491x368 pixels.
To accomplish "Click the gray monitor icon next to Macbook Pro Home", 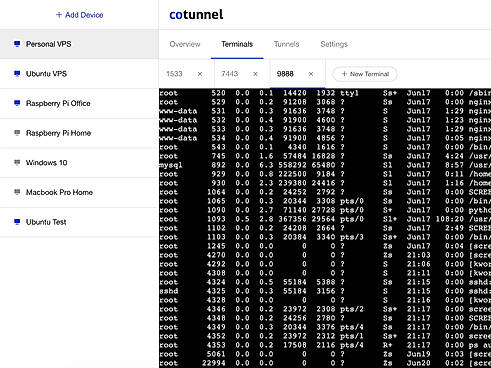I will [x=17, y=192].
